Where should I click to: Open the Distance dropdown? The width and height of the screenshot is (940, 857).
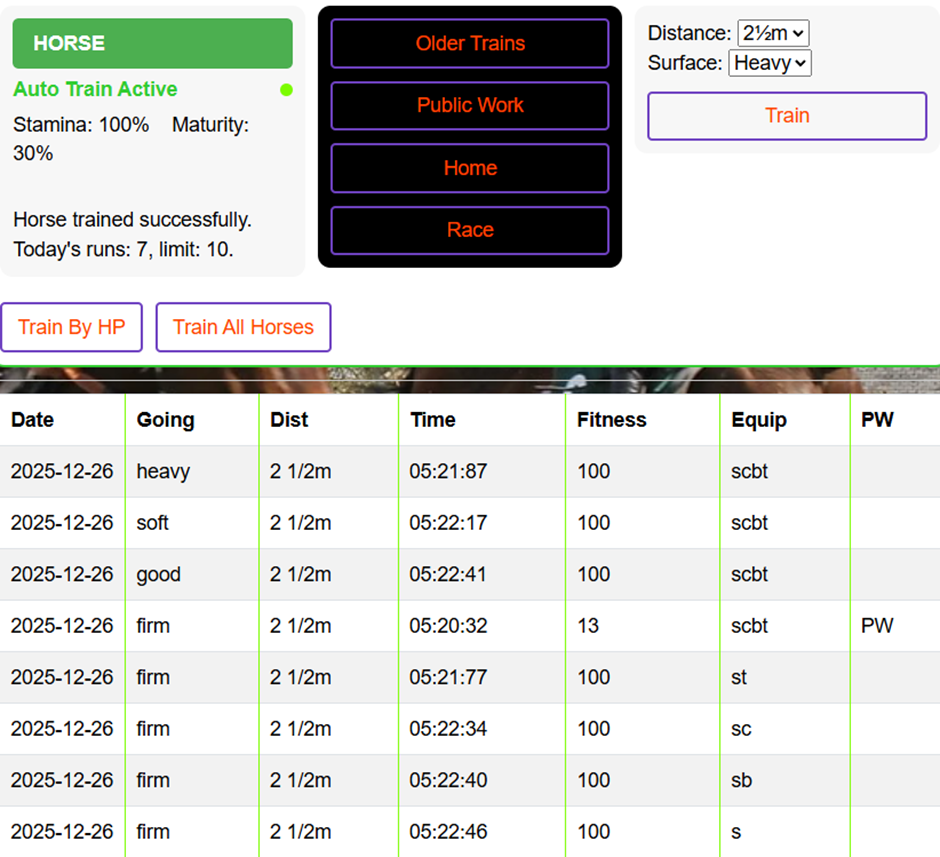click(x=772, y=33)
